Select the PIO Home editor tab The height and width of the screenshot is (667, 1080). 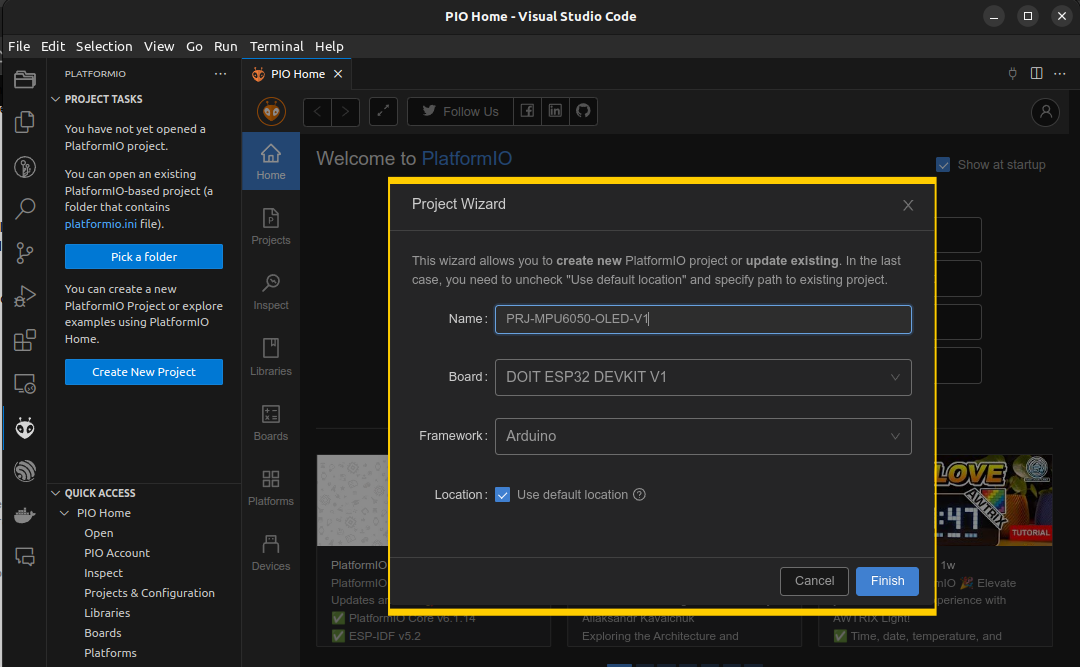pyautogui.click(x=297, y=74)
